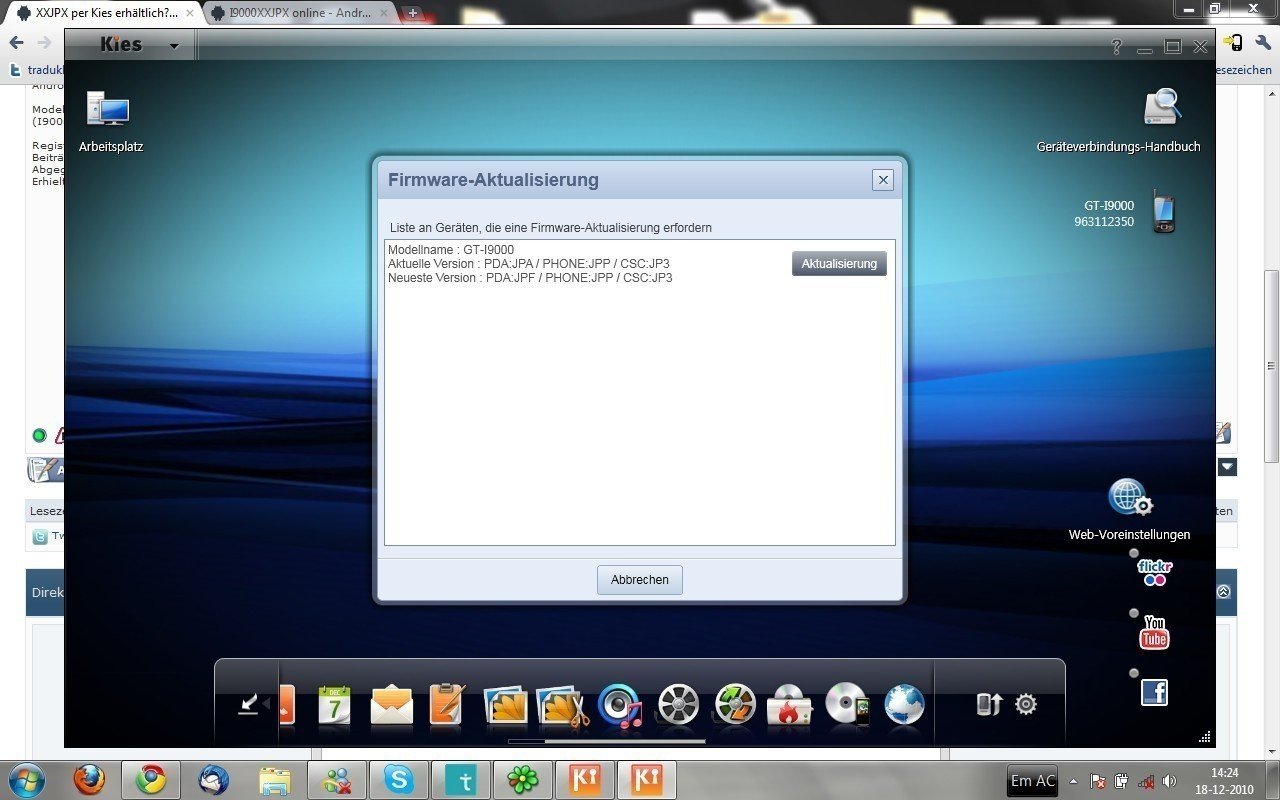Close the Firmware-Aktualisierung dialog
Screen dimensions: 1280x800
point(882,180)
